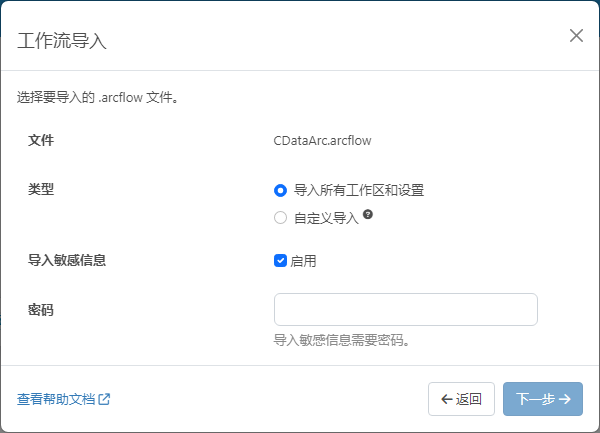Viewport: 600px width, 433px height.
Task: Click the 导入敏感信息 row label
Action: pyautogui.click(x=67, y=260)
